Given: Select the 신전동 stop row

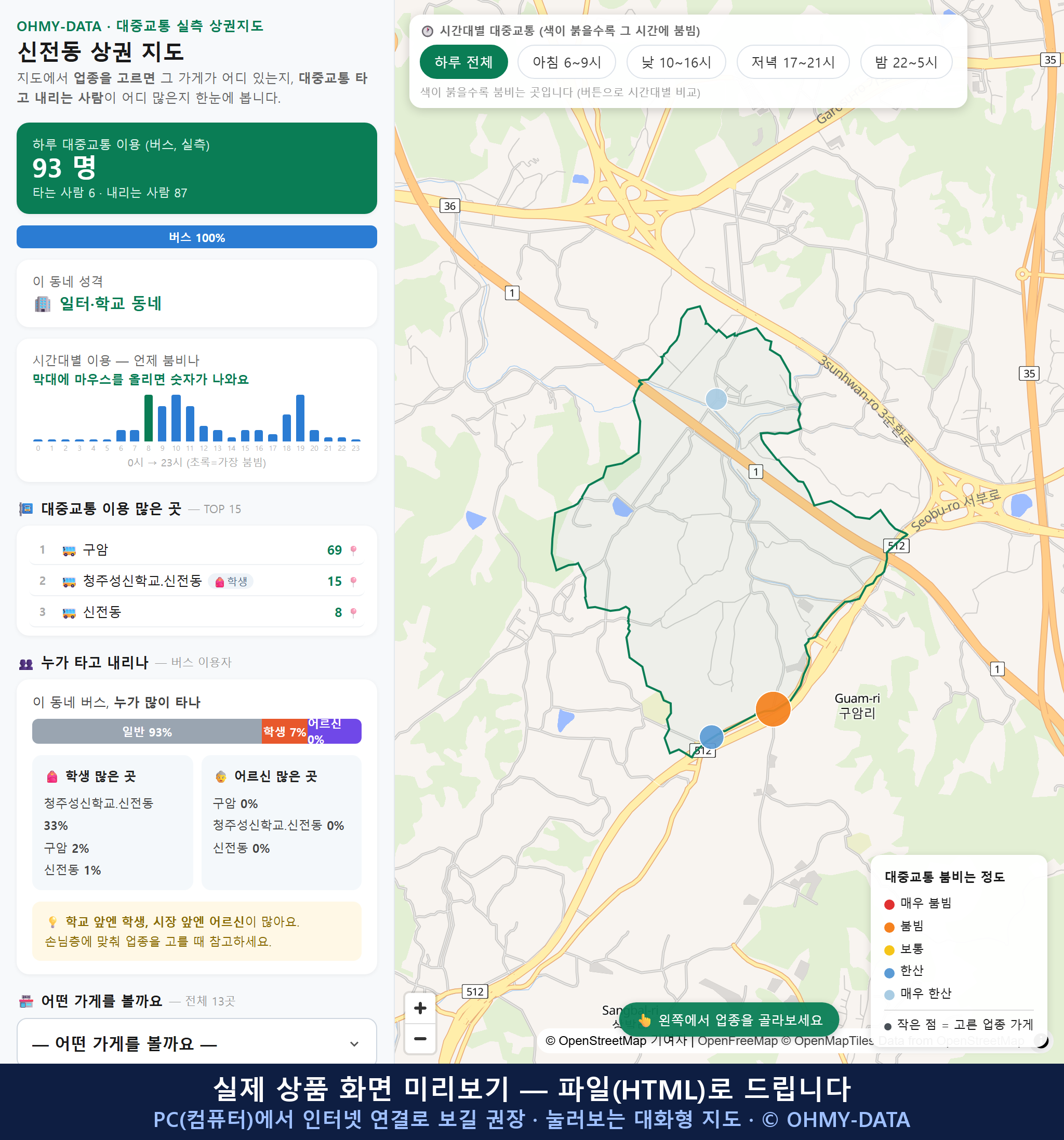Looking at the screenshot, I should (x=197, y=612).
